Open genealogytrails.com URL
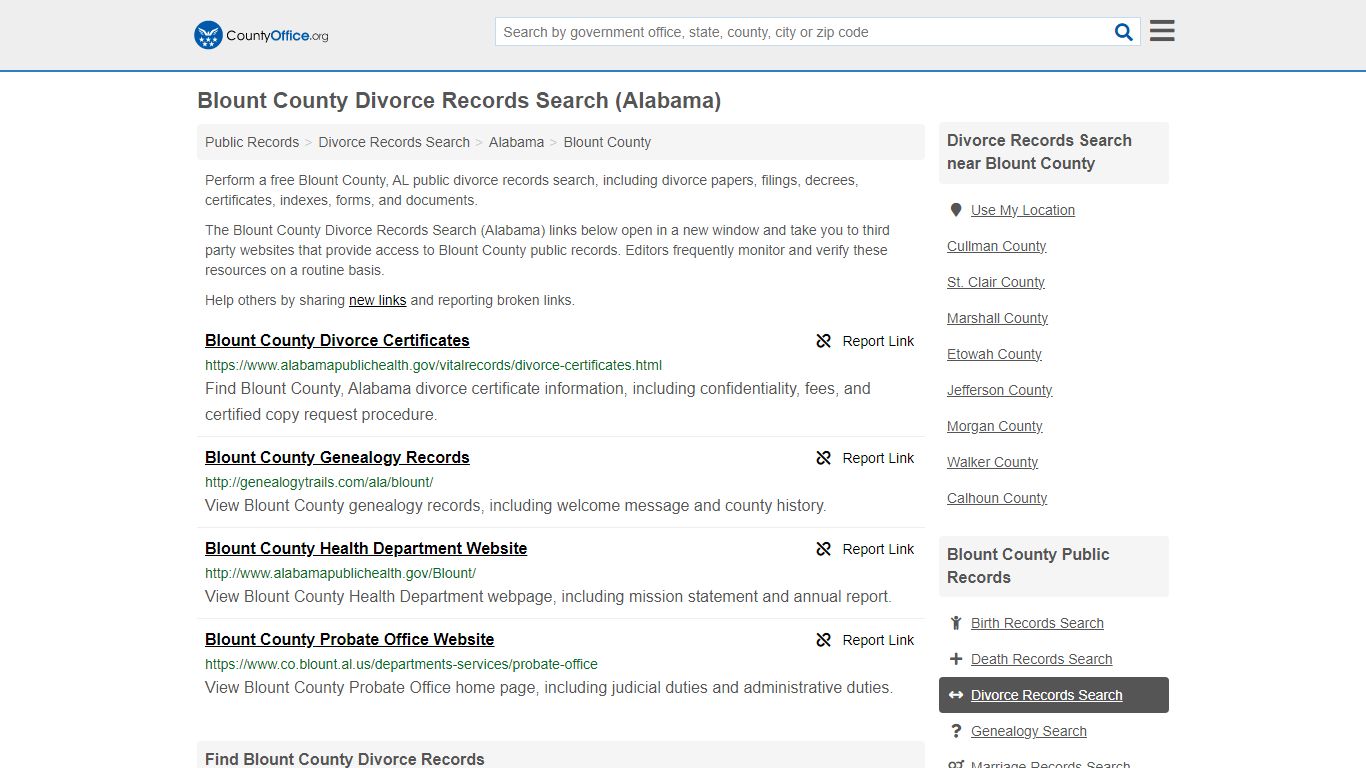This screenshot has height=768, width=1366. tap(319, 482)
